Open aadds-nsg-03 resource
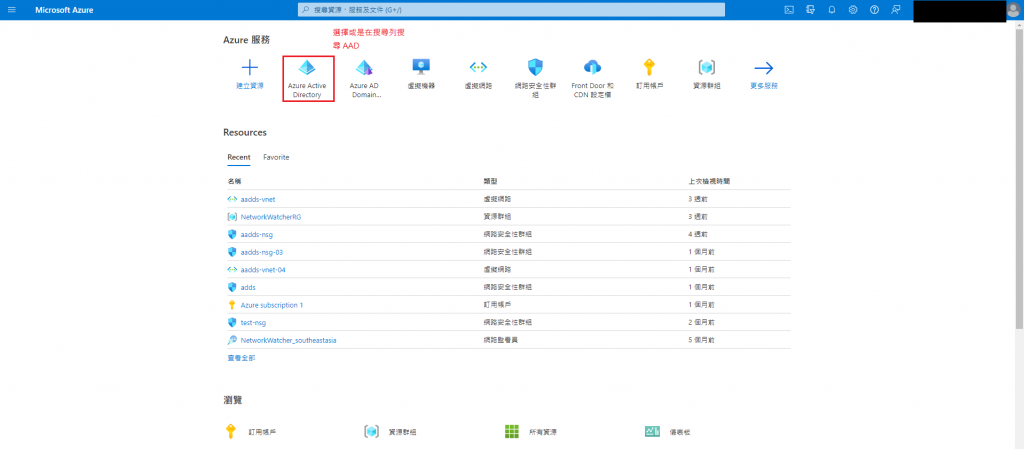Viewport: 1024px width, 449px height. [261, 252]
